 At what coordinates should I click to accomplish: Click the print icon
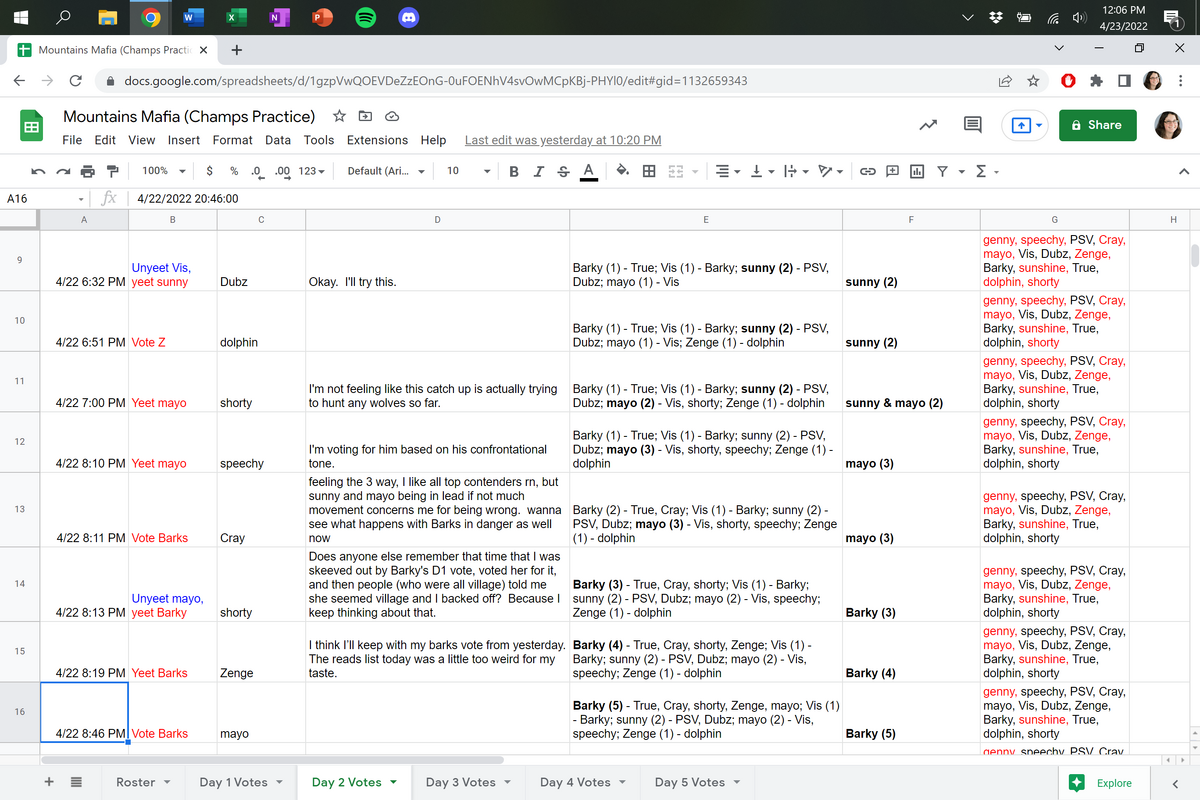[87, 171]
